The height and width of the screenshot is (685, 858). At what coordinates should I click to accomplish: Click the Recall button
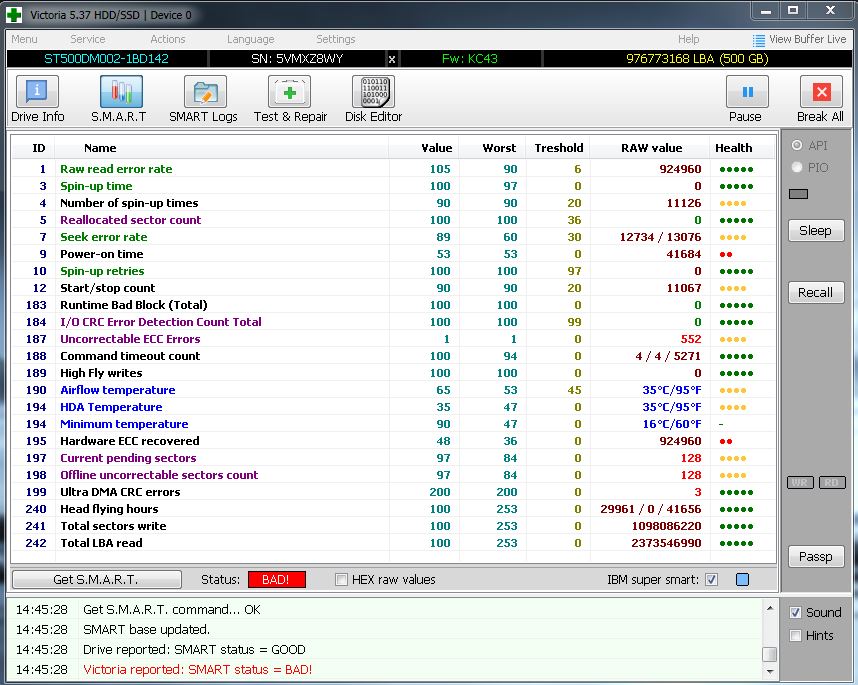point(816,293)
